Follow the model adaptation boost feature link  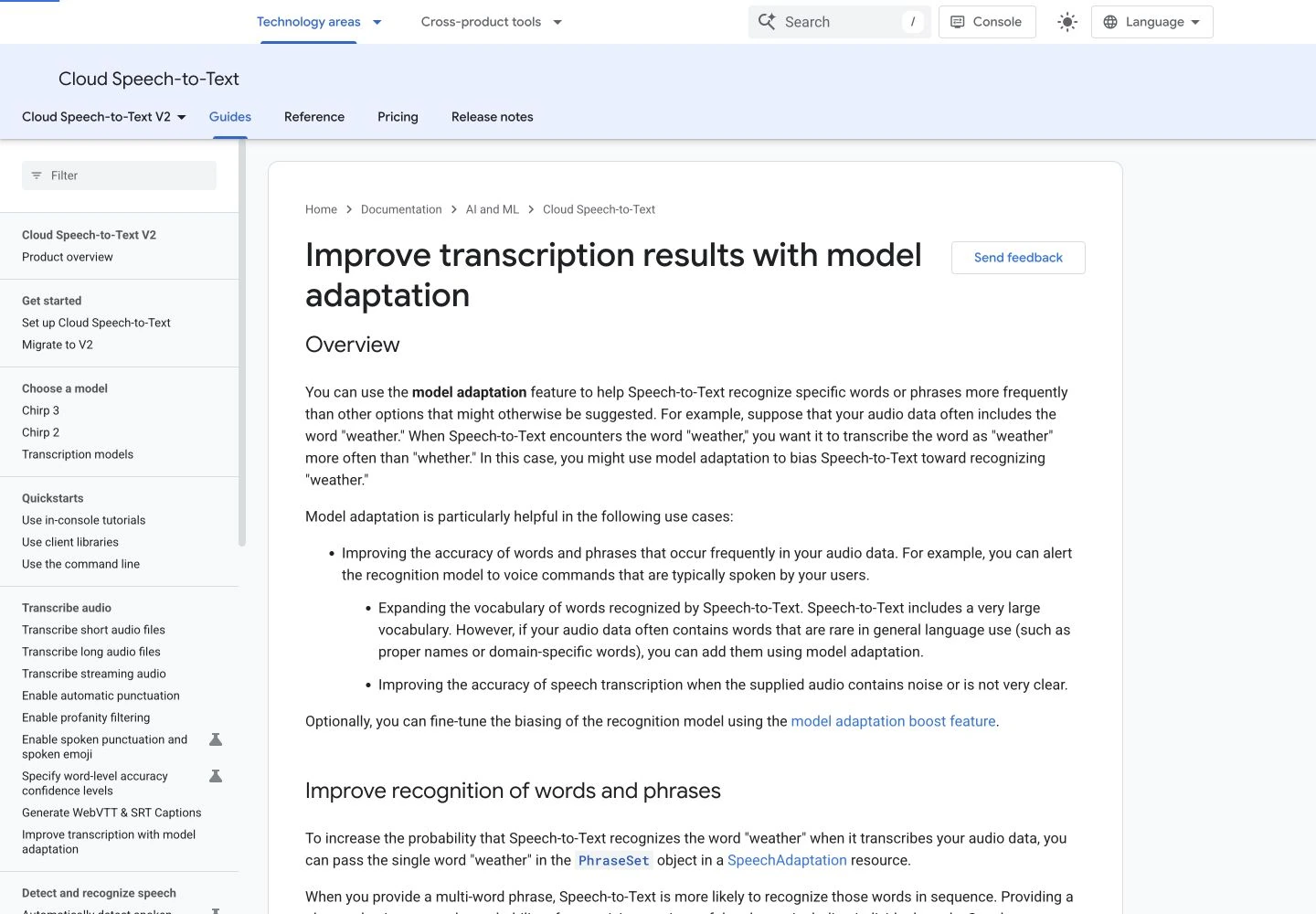[893, 721]
